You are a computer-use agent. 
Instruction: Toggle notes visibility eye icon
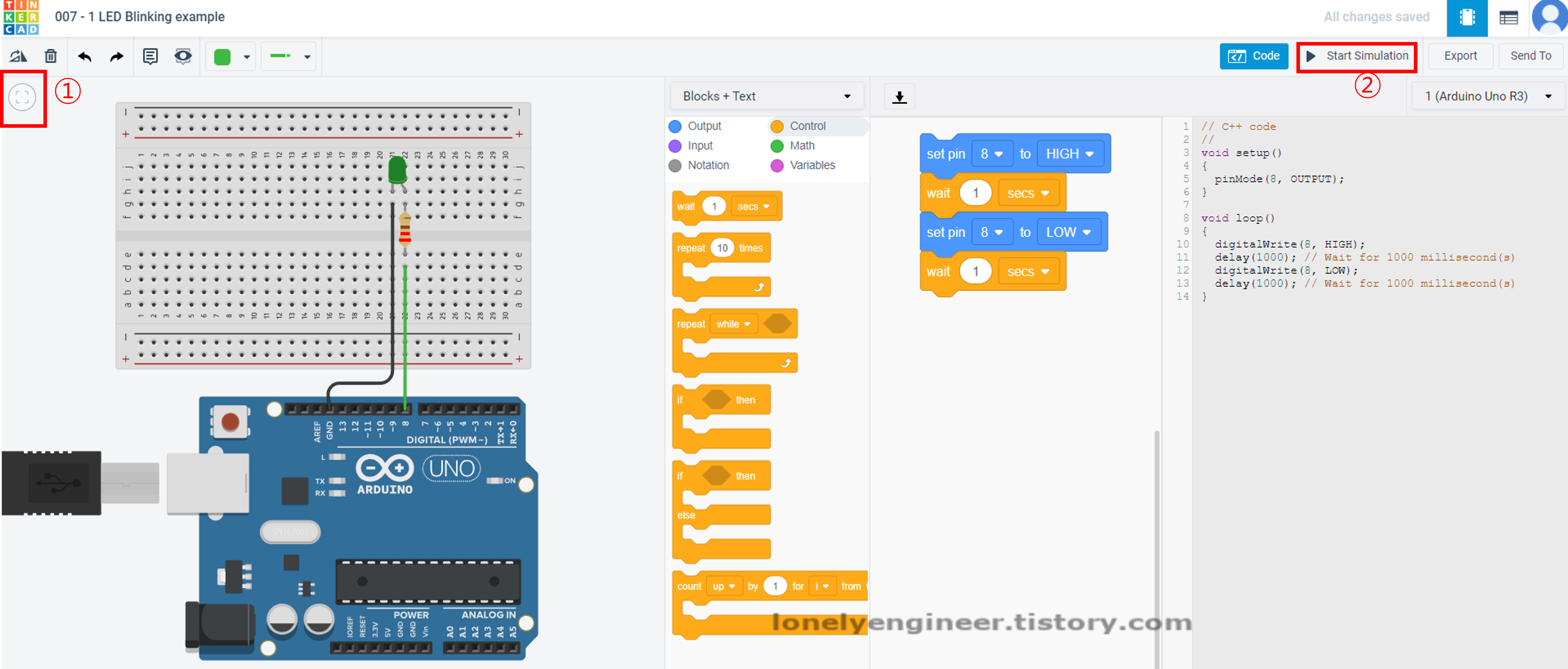tap(183, 57)
